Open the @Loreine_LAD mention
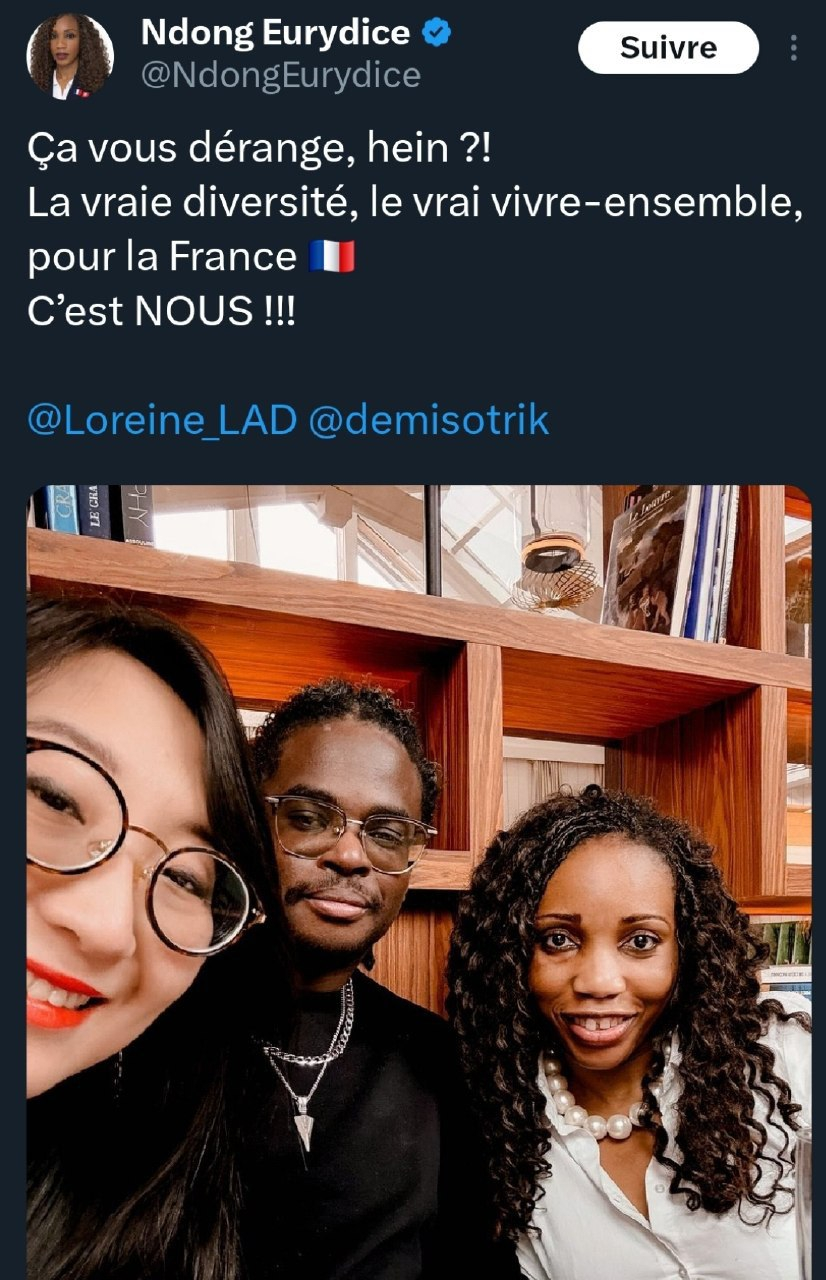This screenshot has width=826, height=1280. (162, 420)
